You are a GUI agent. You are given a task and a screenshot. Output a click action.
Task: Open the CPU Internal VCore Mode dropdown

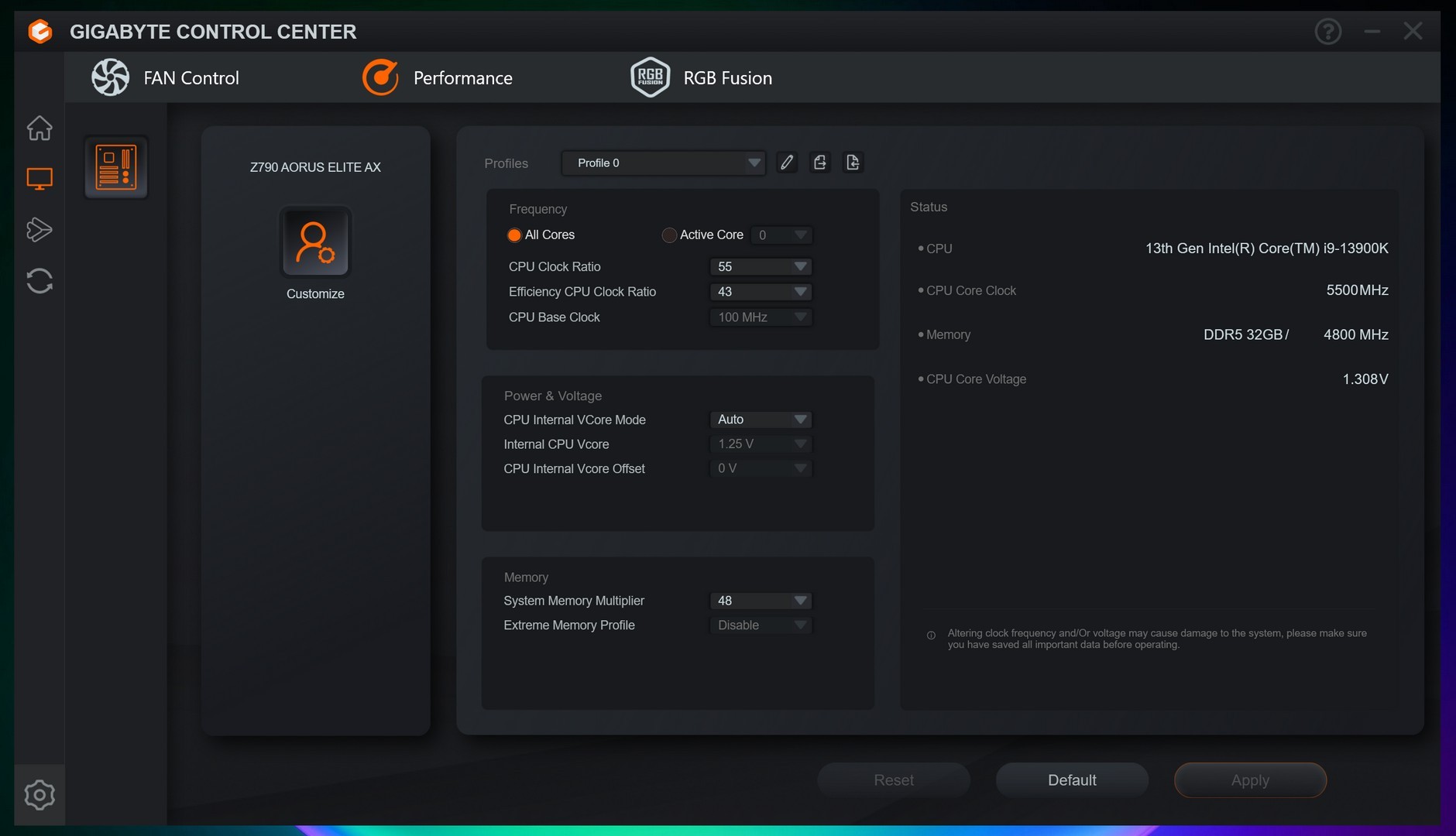[x=761, y=420]
